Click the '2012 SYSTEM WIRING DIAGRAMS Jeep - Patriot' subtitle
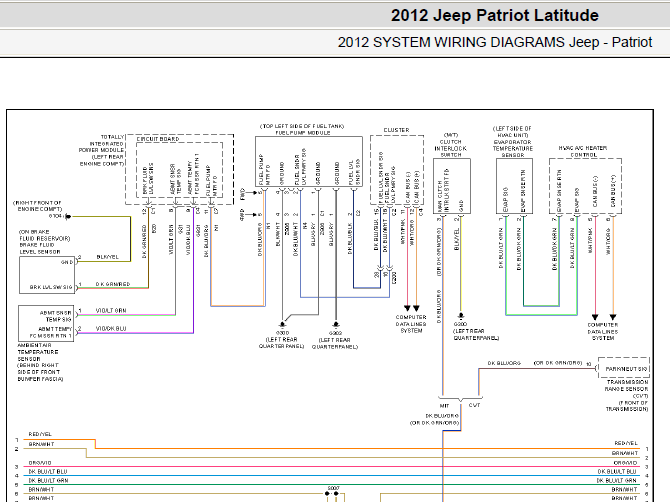The image size is (670, 502). [495, 42]
